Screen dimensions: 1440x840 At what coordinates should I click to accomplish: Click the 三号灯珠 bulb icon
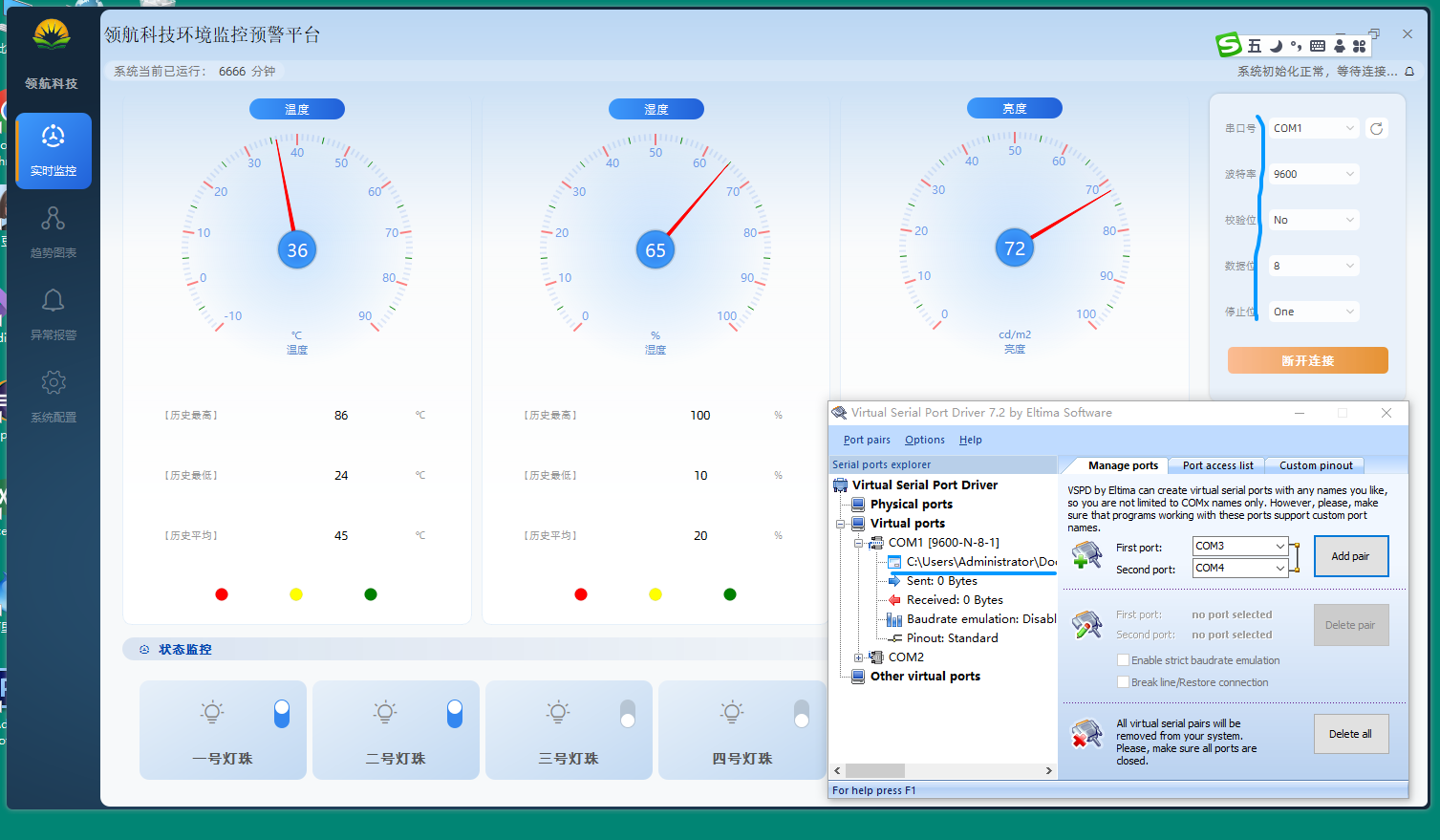coord(558,712)
